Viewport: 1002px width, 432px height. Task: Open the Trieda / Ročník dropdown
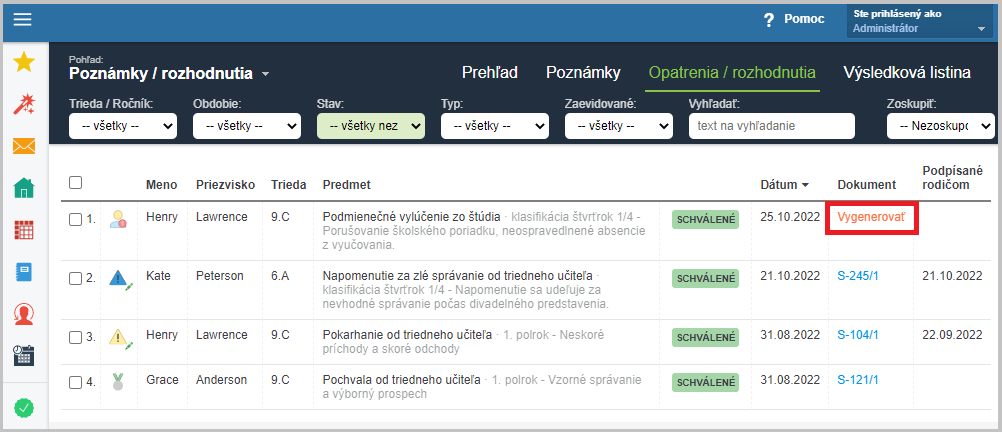click(x=123, y=126)
